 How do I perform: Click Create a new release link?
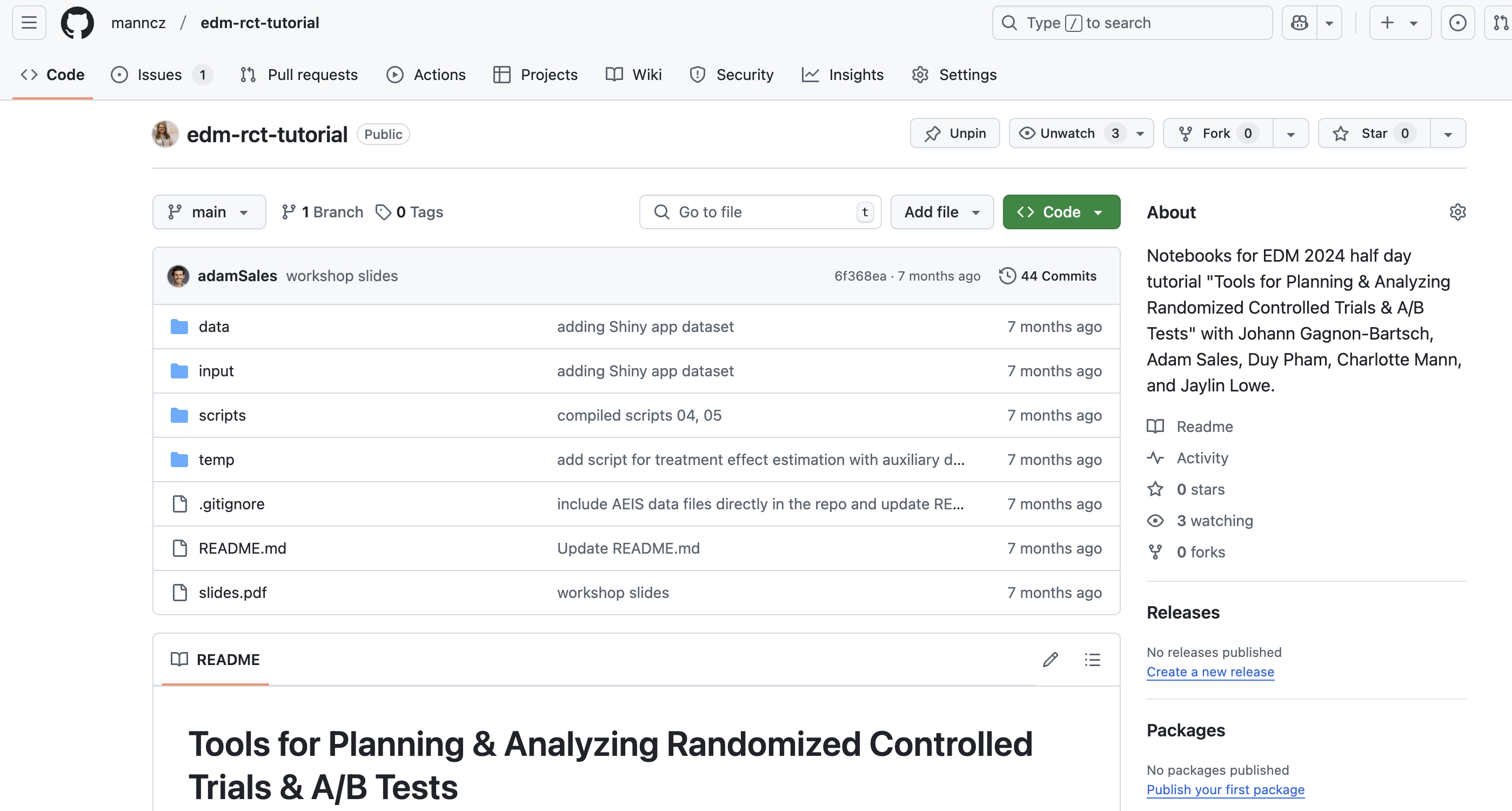(x=1210, y=672)
